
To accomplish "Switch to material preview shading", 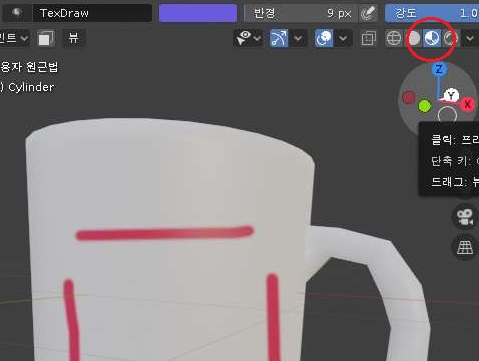I will coord(432,38).
